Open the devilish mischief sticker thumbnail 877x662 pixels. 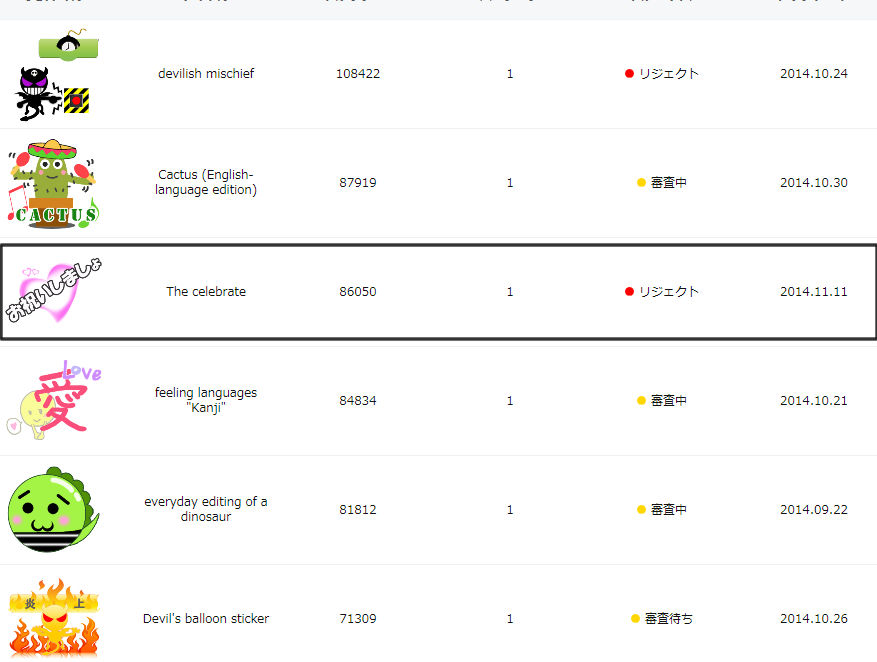click(x=55, y=75)
